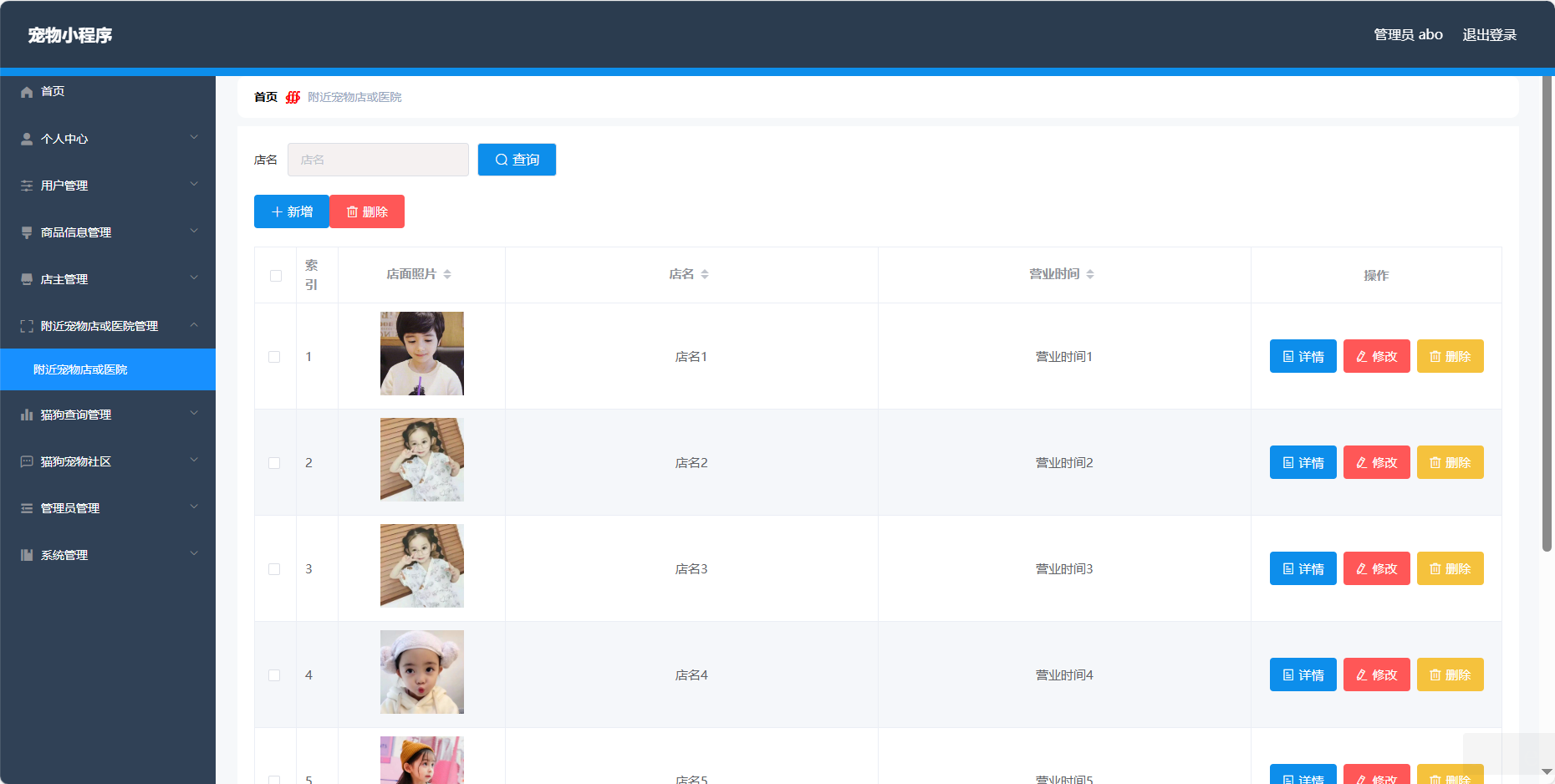Open the photo thumbnail for 店名4
The height and width of the screenshot is (784, 1555).
(422, 672)
